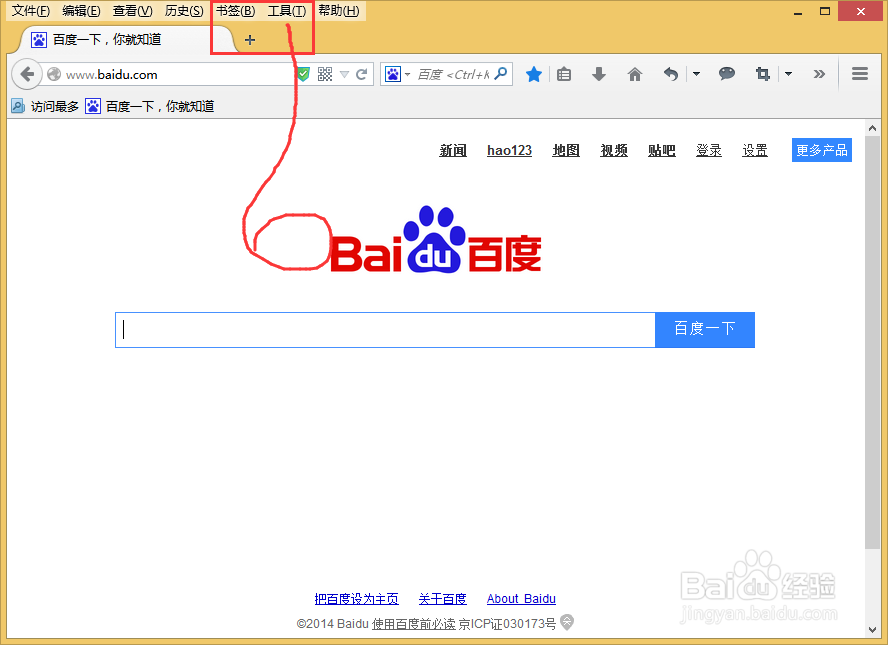The width and height of the screenshot is (888, 645).
Task: Click the screenshot crop tool icon
Action: click(763, 74)
